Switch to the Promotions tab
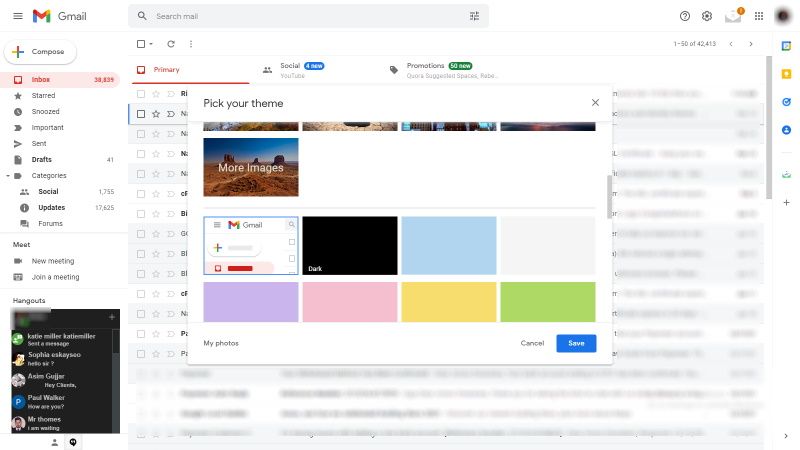Screen dimensions: 800x450 point(443,70)
